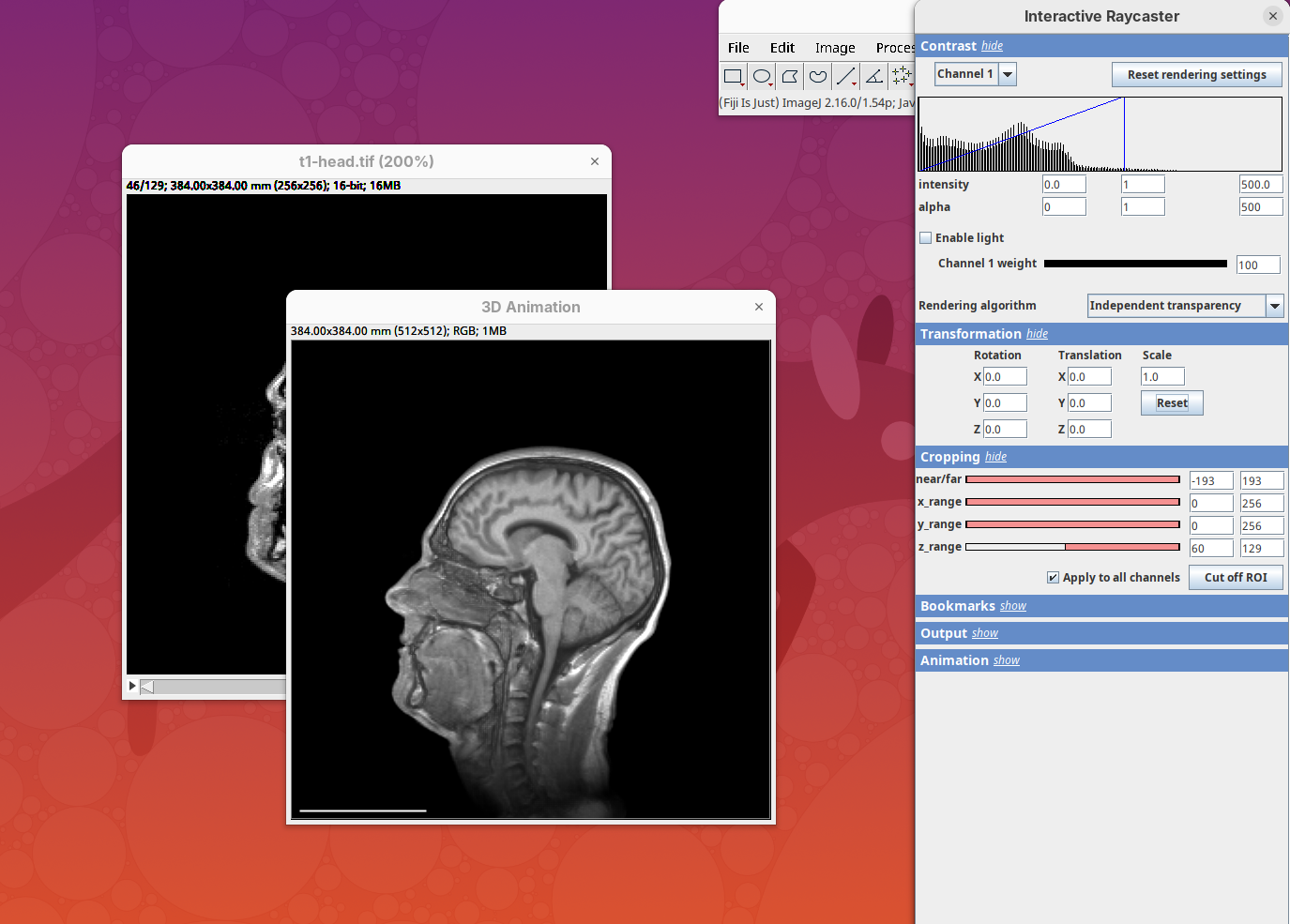Screen dimensions: 1290x924
Task: Select the Rectangle selection tool
Action: [x=734, y=76]
